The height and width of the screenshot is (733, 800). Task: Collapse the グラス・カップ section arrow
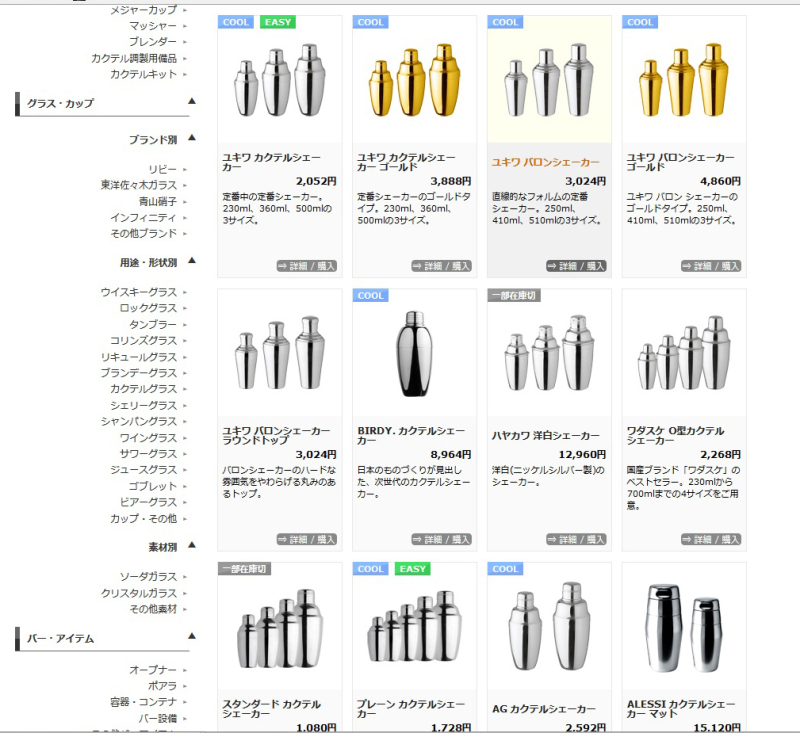tap(192, 101)
